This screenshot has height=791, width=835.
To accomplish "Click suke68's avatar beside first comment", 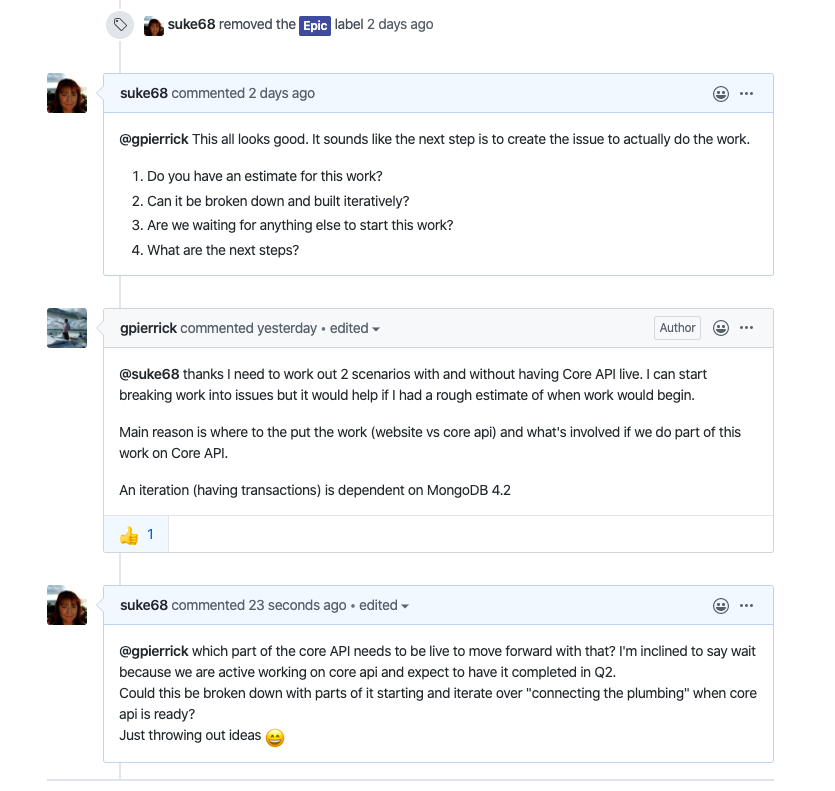I will point(67,93).
